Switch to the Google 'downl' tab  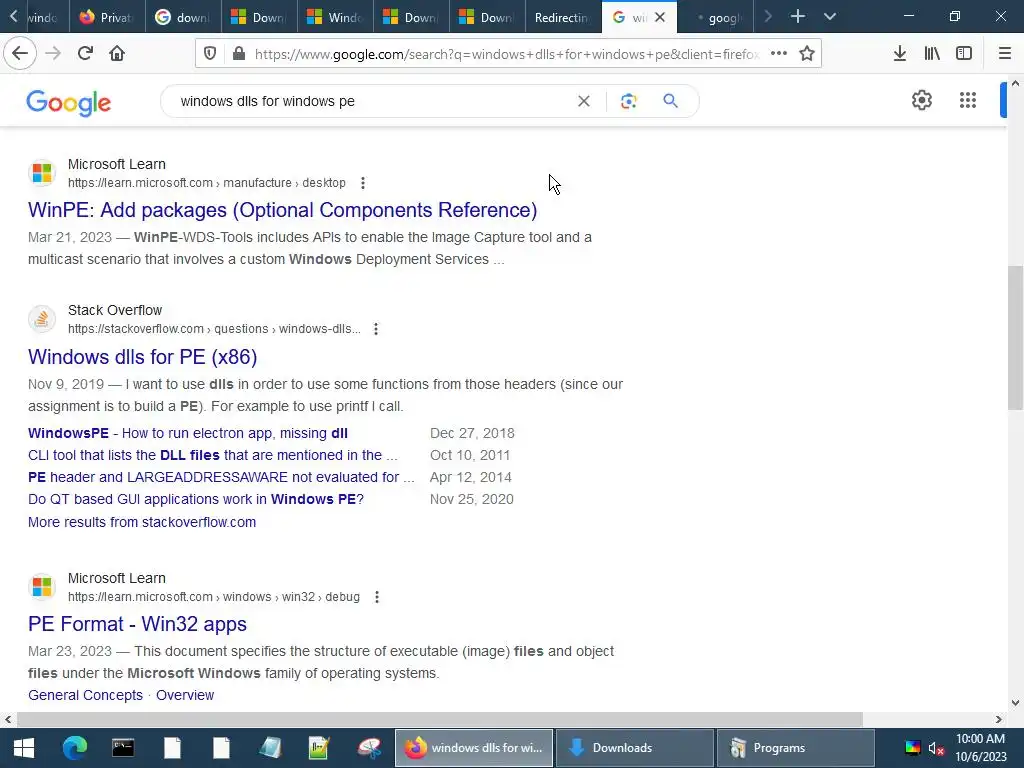click(x=184, y=17)
